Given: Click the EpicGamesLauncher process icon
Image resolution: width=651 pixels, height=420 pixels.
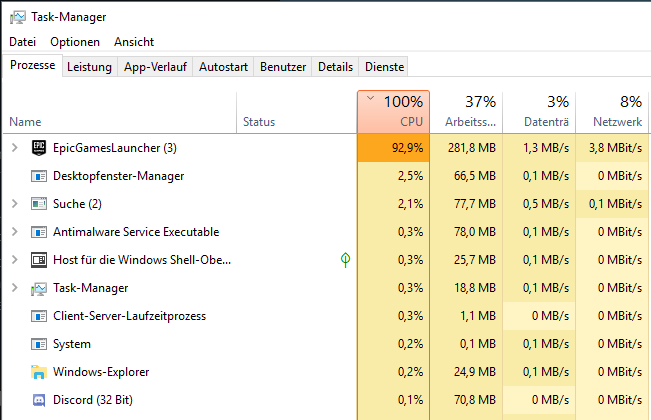Looking at the screenshot, I should pos(39,148).
